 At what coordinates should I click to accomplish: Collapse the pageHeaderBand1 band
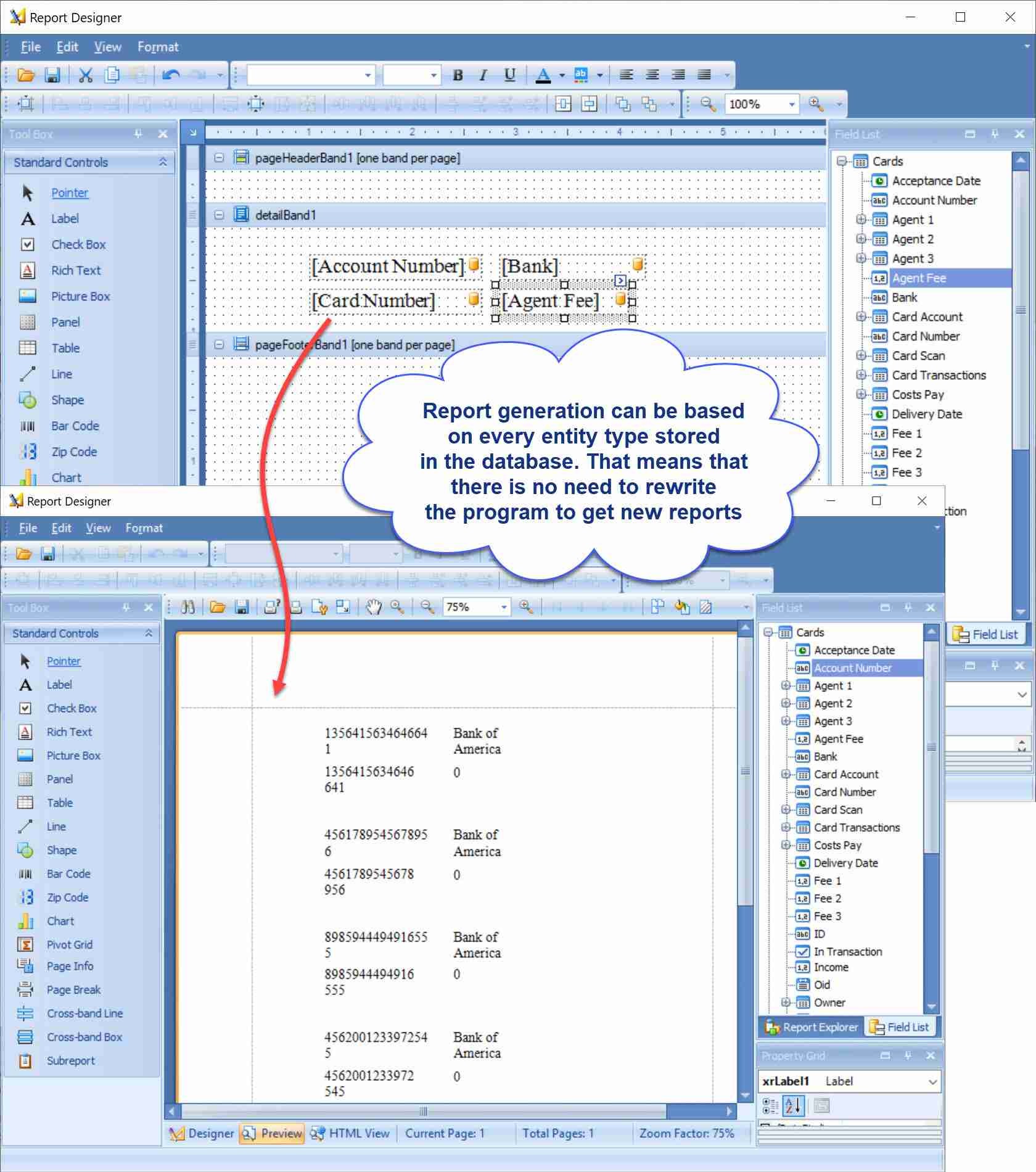point(219,158)
